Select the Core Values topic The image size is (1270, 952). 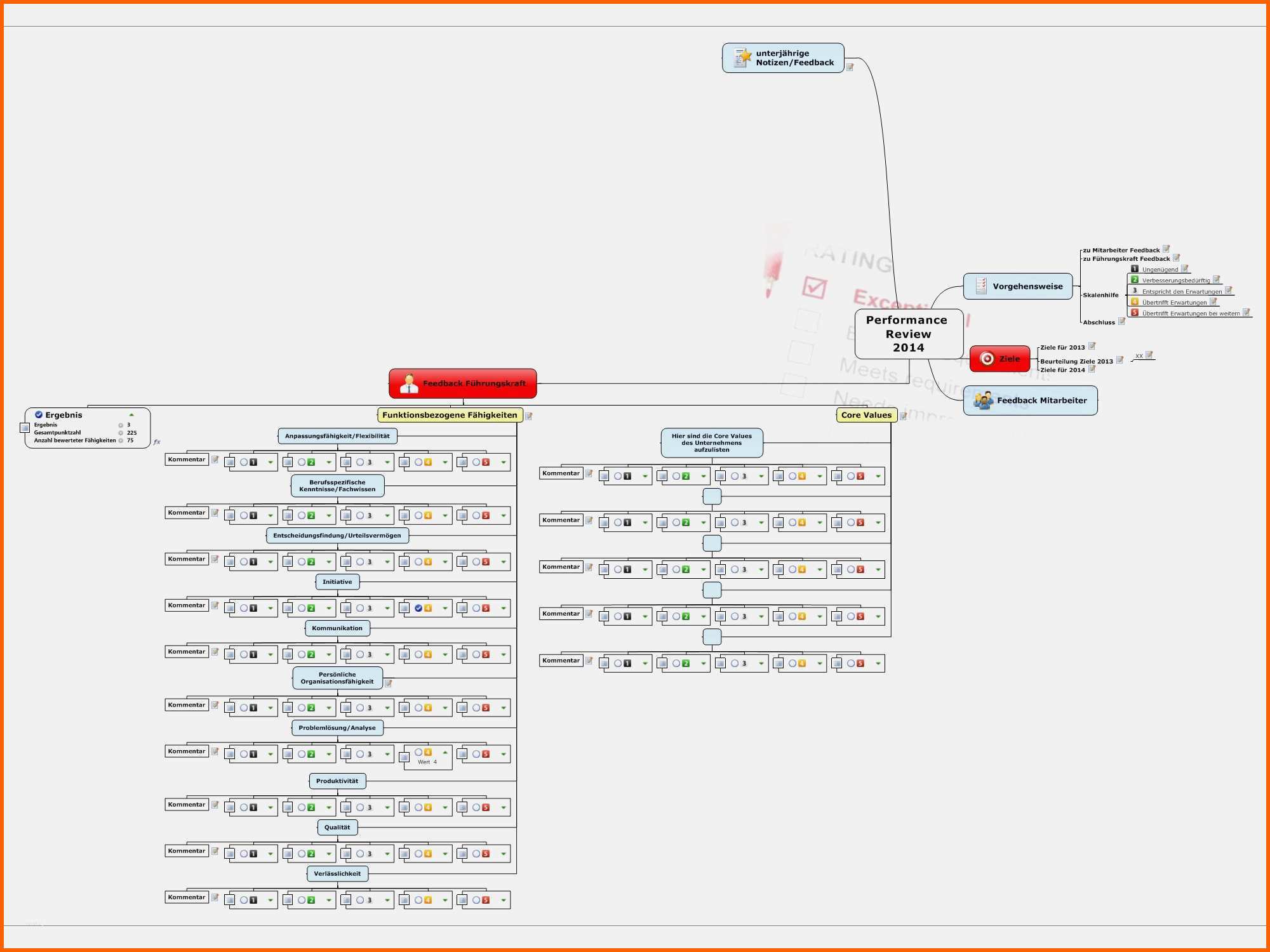tap(866, 415)
